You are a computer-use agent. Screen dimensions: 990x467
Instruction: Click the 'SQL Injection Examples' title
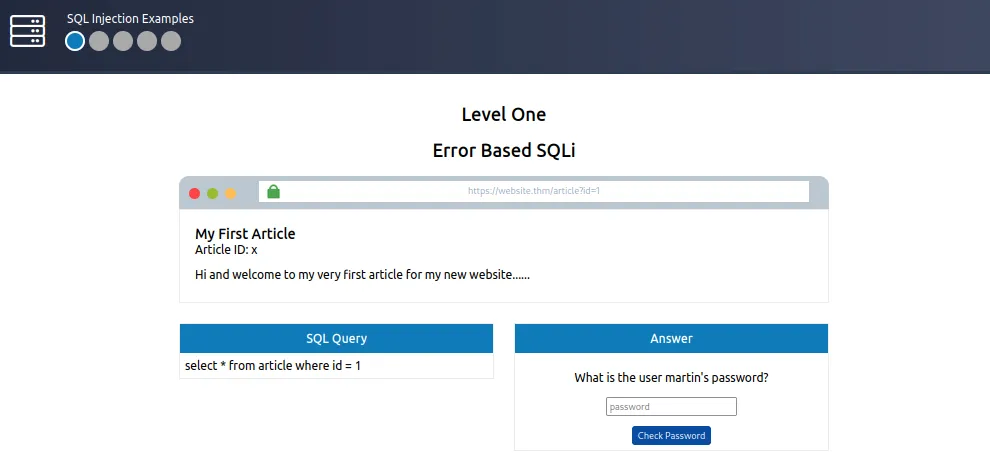[x=130, y=19]
